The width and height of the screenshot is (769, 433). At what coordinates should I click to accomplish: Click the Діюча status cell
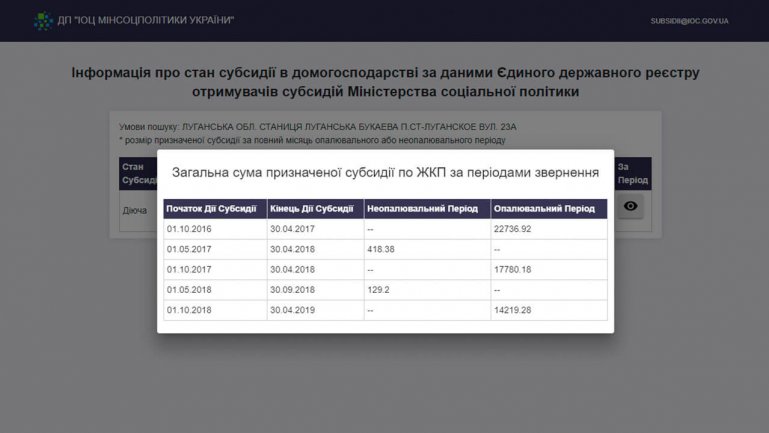(x=134, y=210)
